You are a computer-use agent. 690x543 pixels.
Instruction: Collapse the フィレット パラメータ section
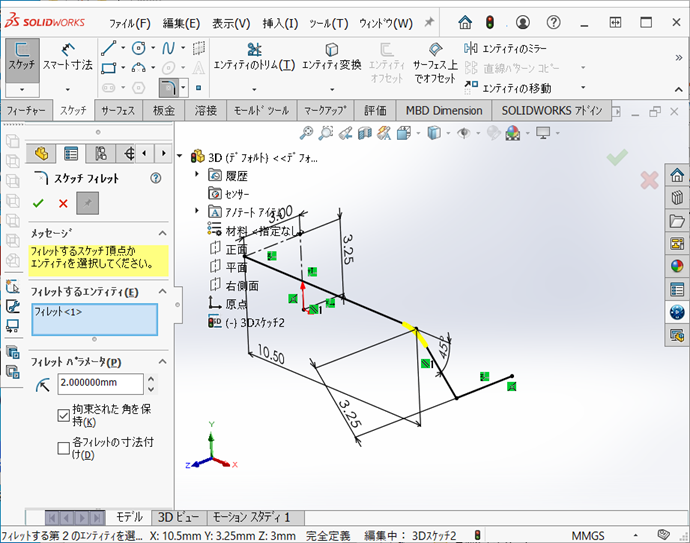(x=160, y=361)
